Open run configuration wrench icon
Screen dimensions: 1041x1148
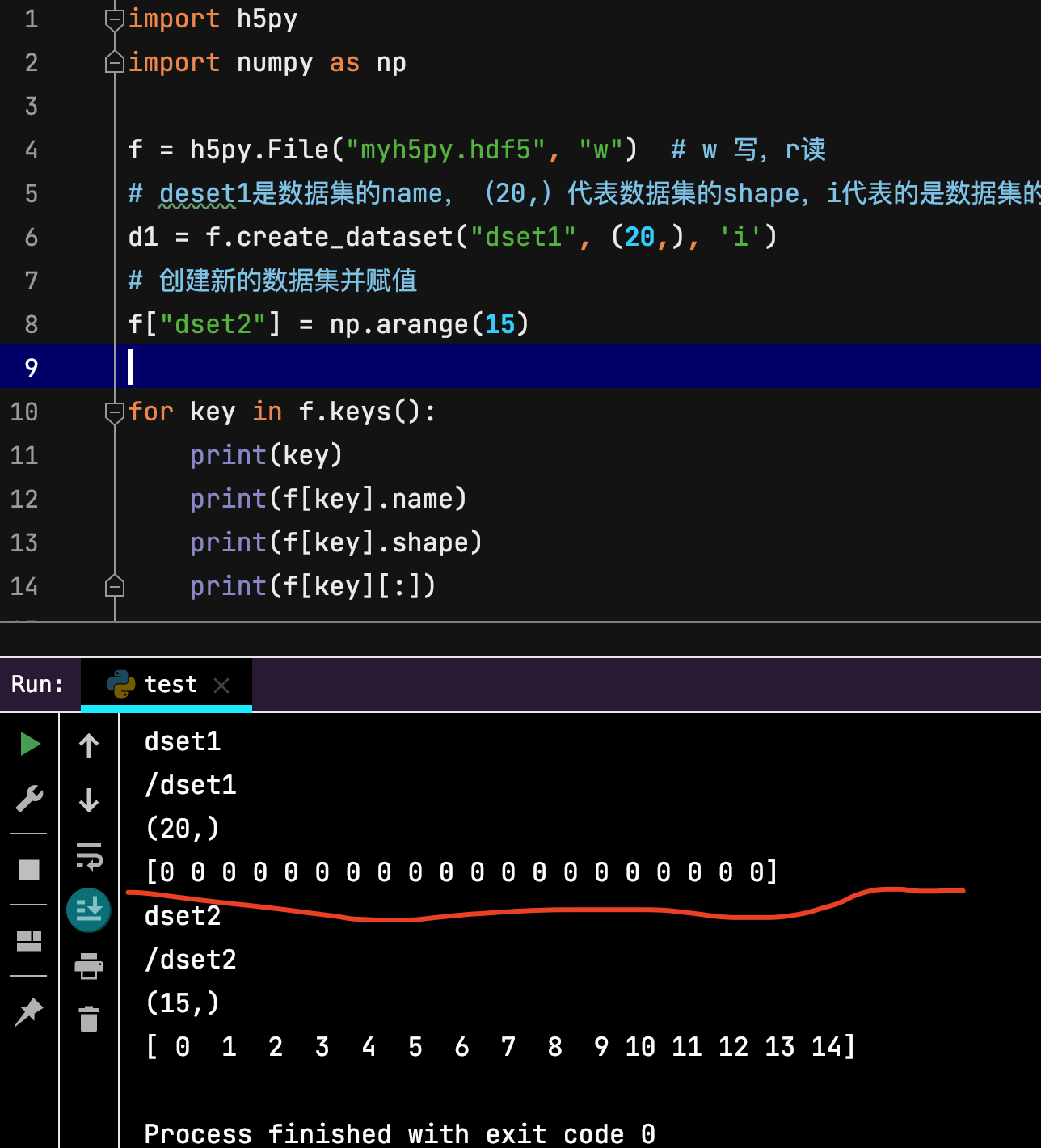pos(29,799)
